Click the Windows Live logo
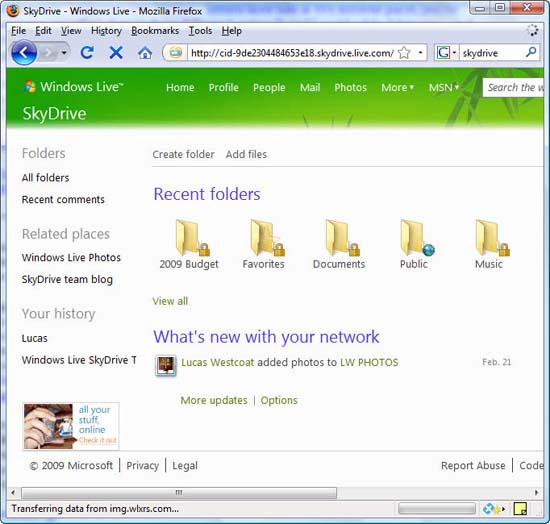Screen dimensions: 550x524 tap(73, 87)
